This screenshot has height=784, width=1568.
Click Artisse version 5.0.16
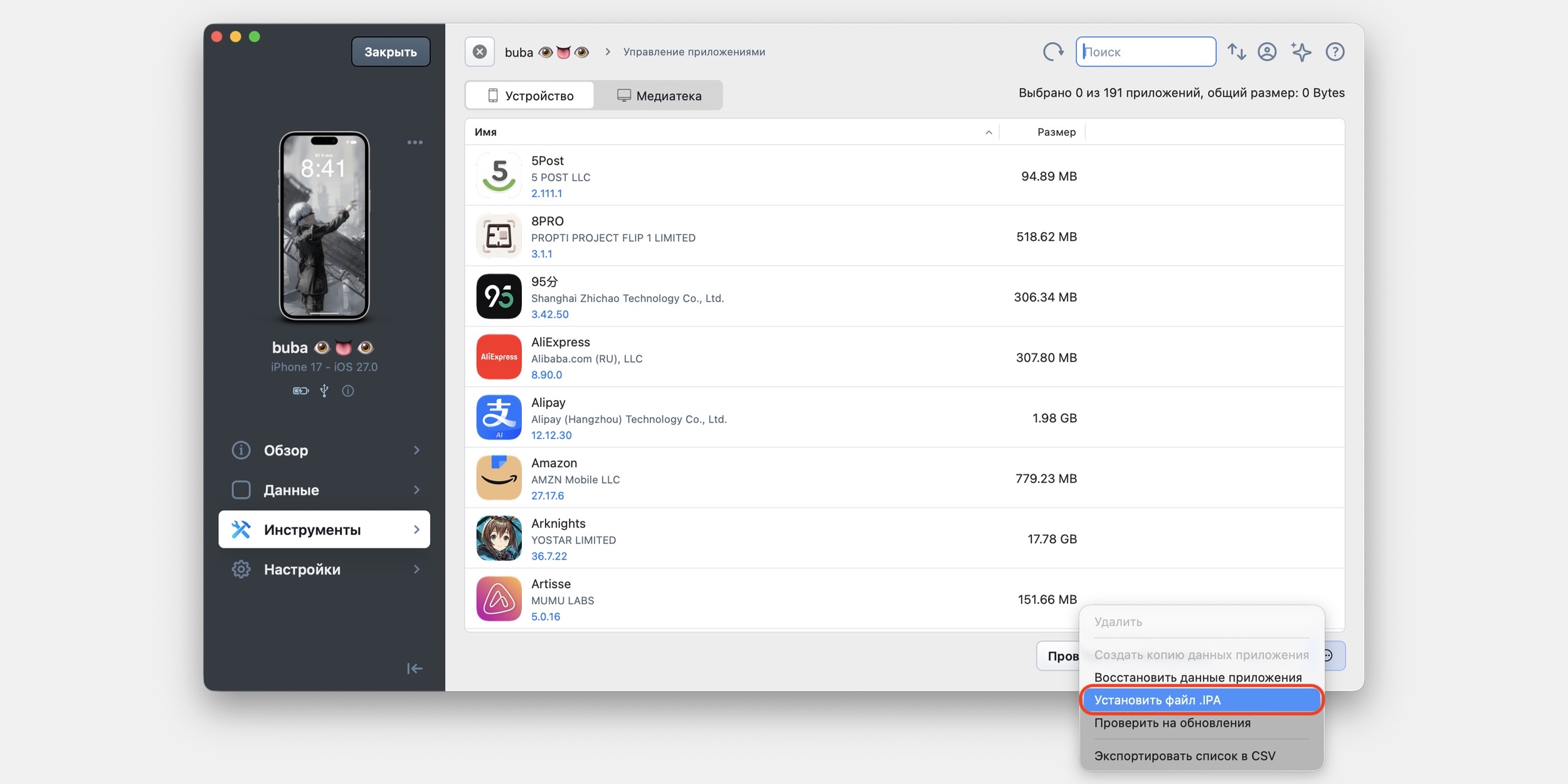(x=546, y=617)
